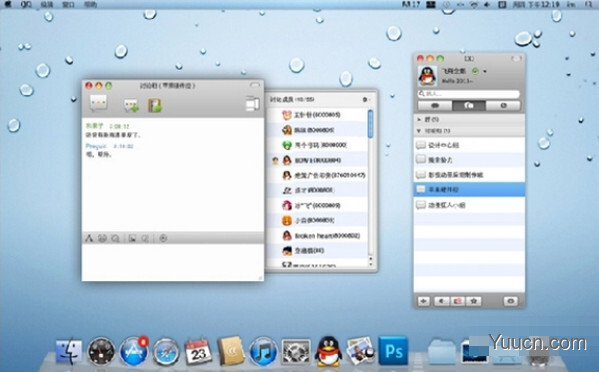Screen dimensions: 599x372
Task: Open the chat bubble icon in chat window toolbar
Action: (x=98, y=103)
